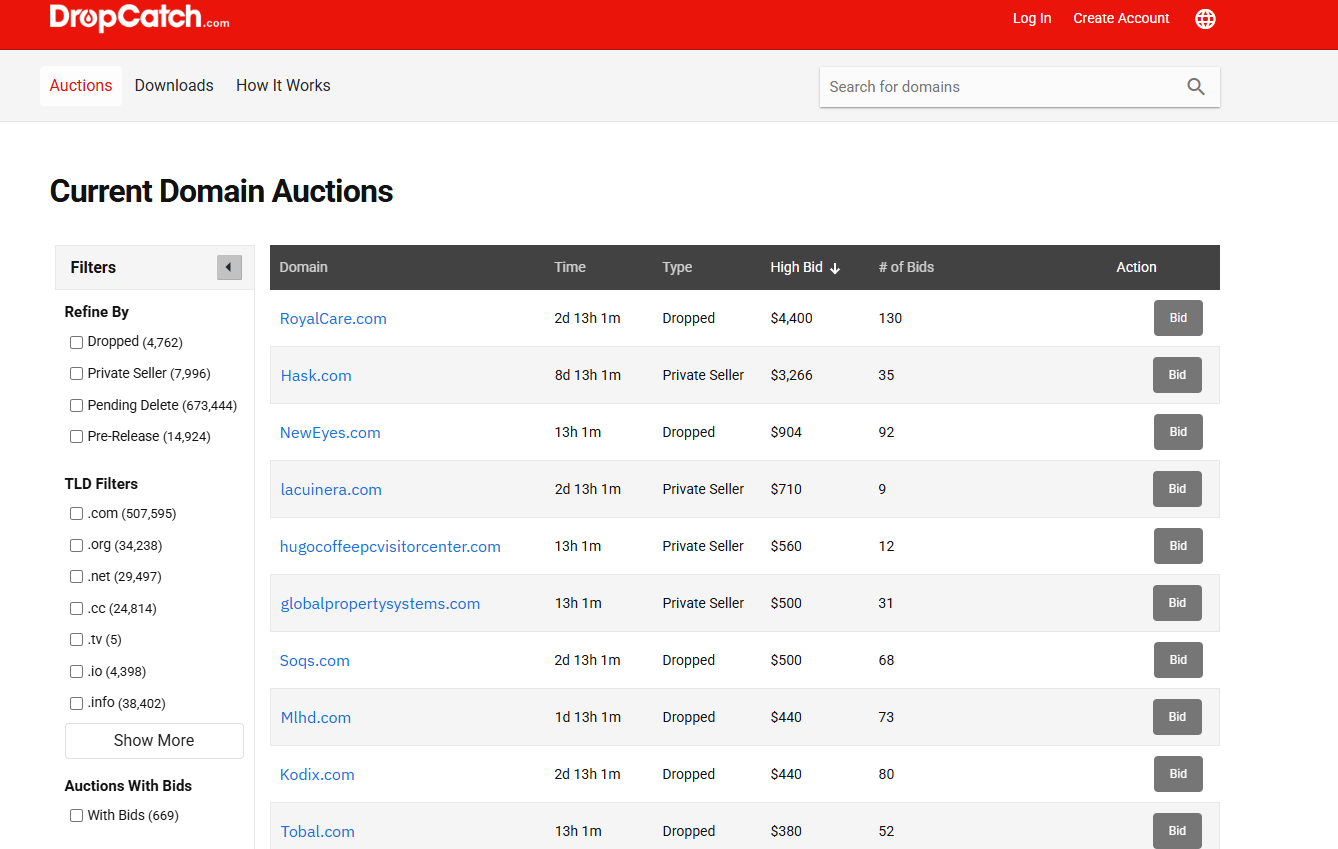Viewport: 1338px width, 849px height.
Task: Check the Pending Delete filter
Action: tap(76, 406)
